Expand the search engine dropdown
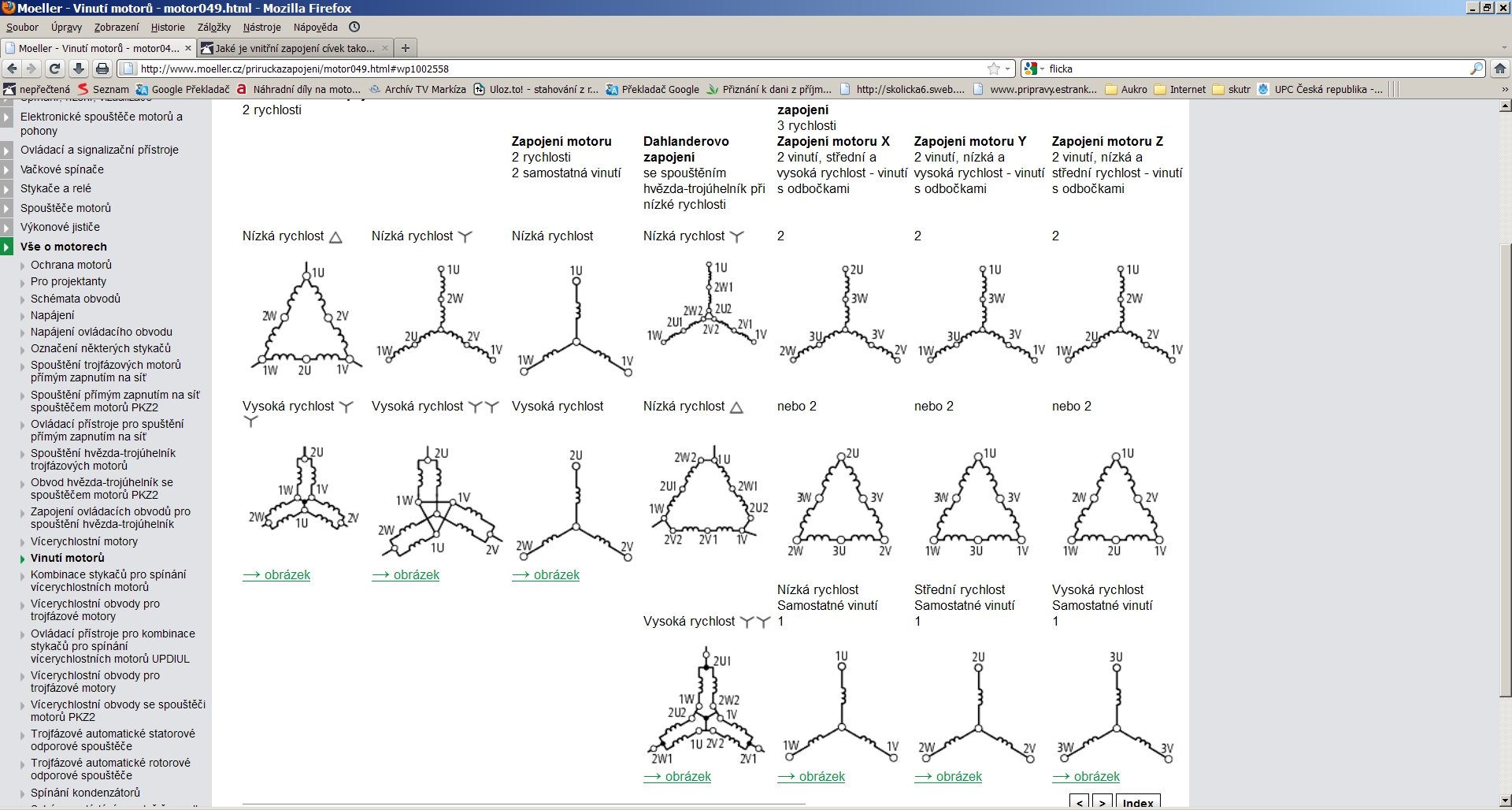The image size is (1512, 810). (1035, 69)
